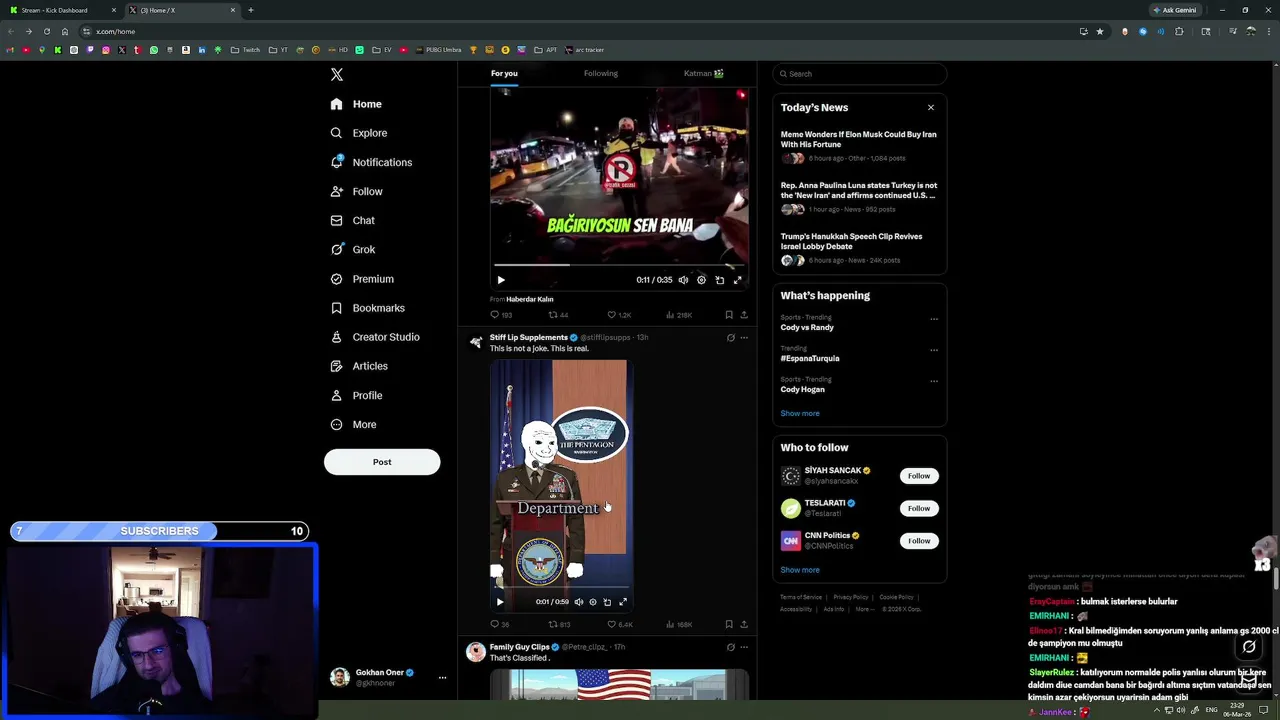Click the Search field on X
This screenshot has height=720, width=1280.
click(x=859, y=74)
